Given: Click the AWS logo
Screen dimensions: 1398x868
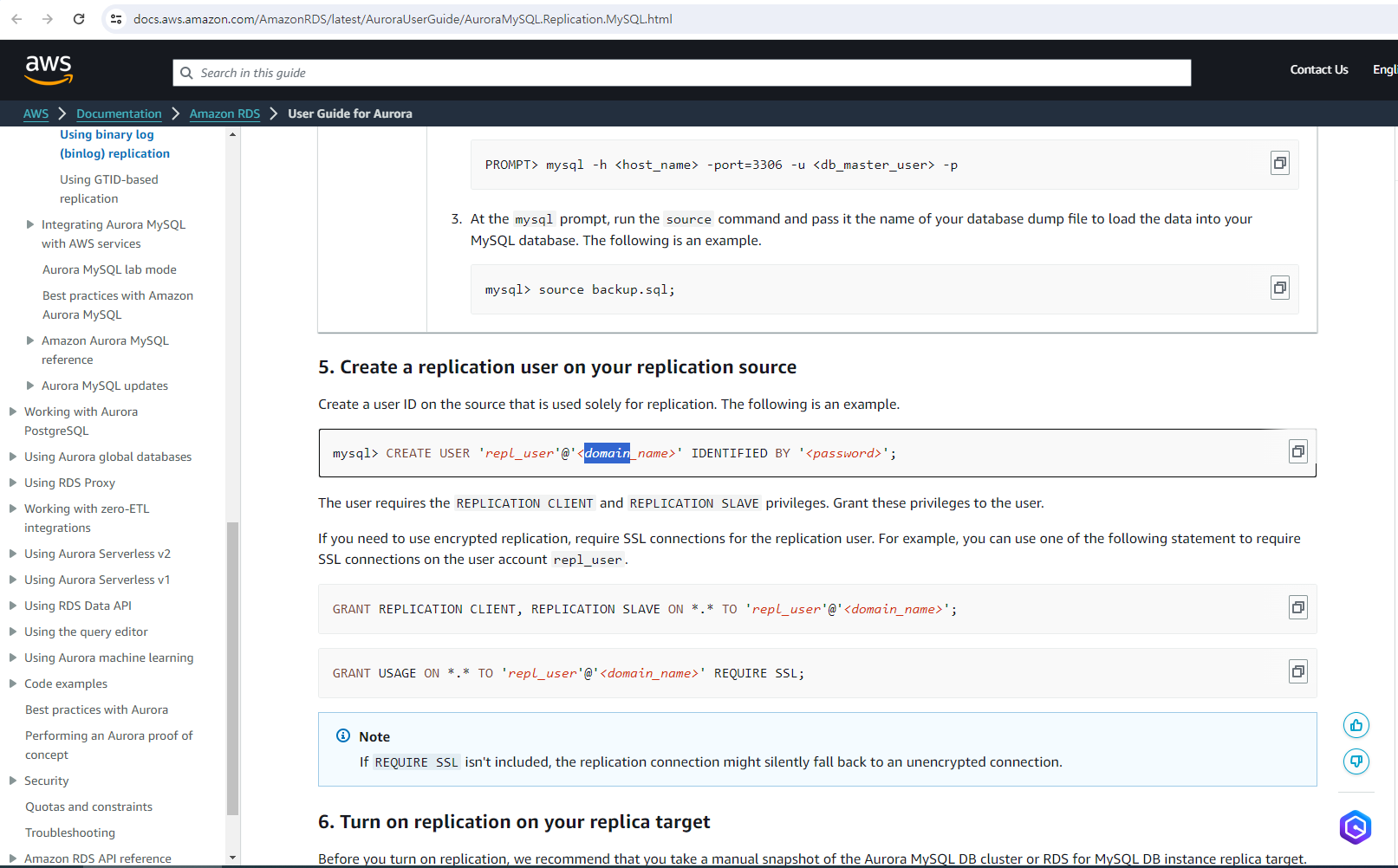Looking at the screenshot, I should pyautogui.click(x=49, y=69).
